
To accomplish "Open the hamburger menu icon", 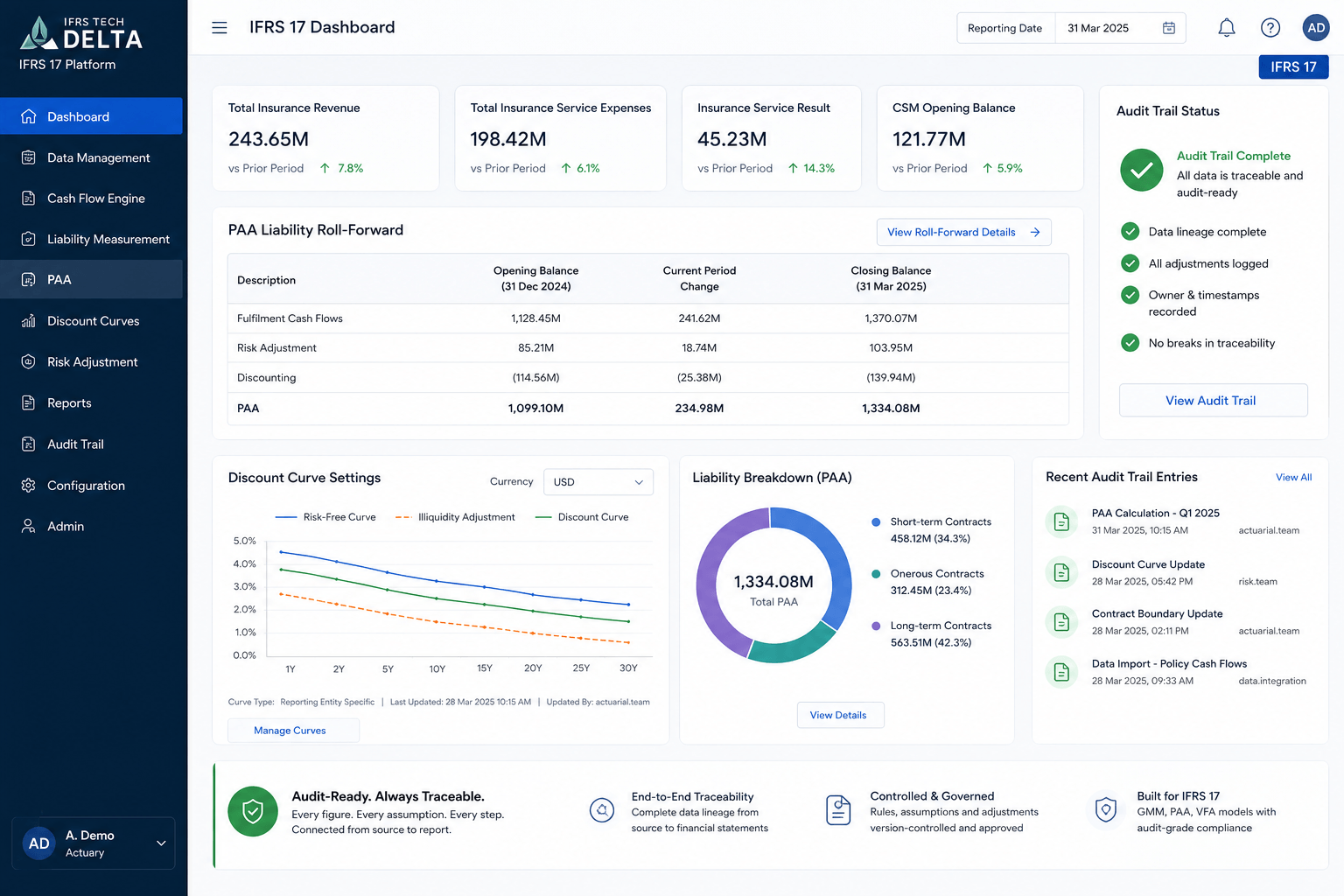I will [220, 28].
